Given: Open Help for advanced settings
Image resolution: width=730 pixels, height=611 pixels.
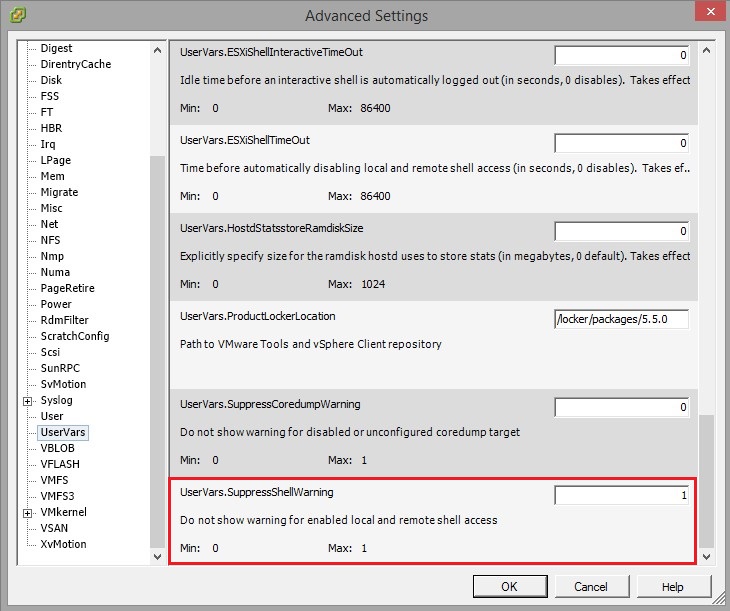Looking at the screenshot, I should tap(672, 587).
